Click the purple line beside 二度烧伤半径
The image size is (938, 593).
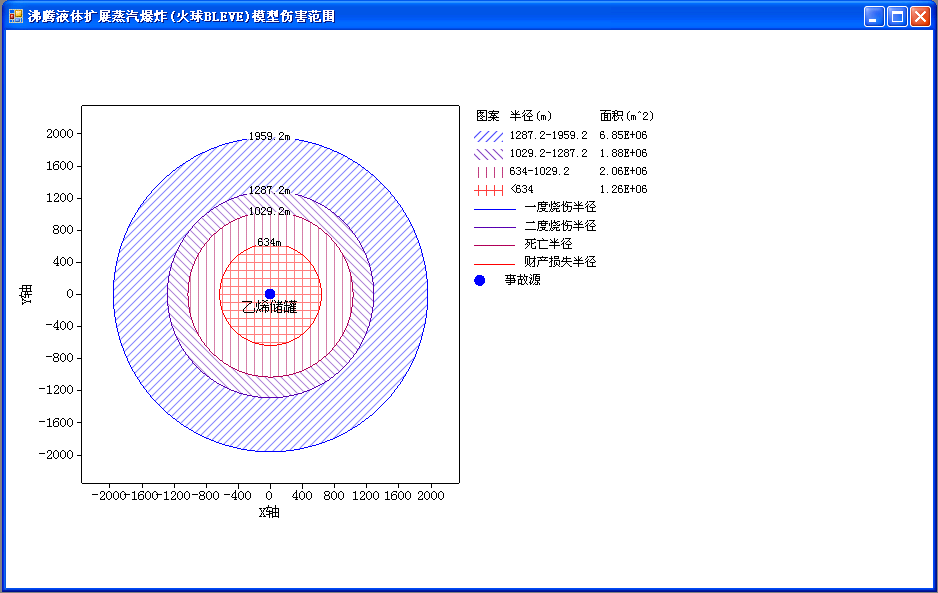coord(495,227)
